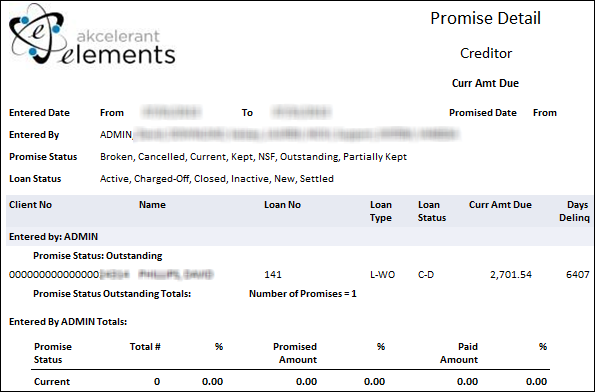Image resolution: width=595 pixels, height=392 pixels.
Task: Click the 'akcelerant elements' logo text
Action: click(118, 47)
